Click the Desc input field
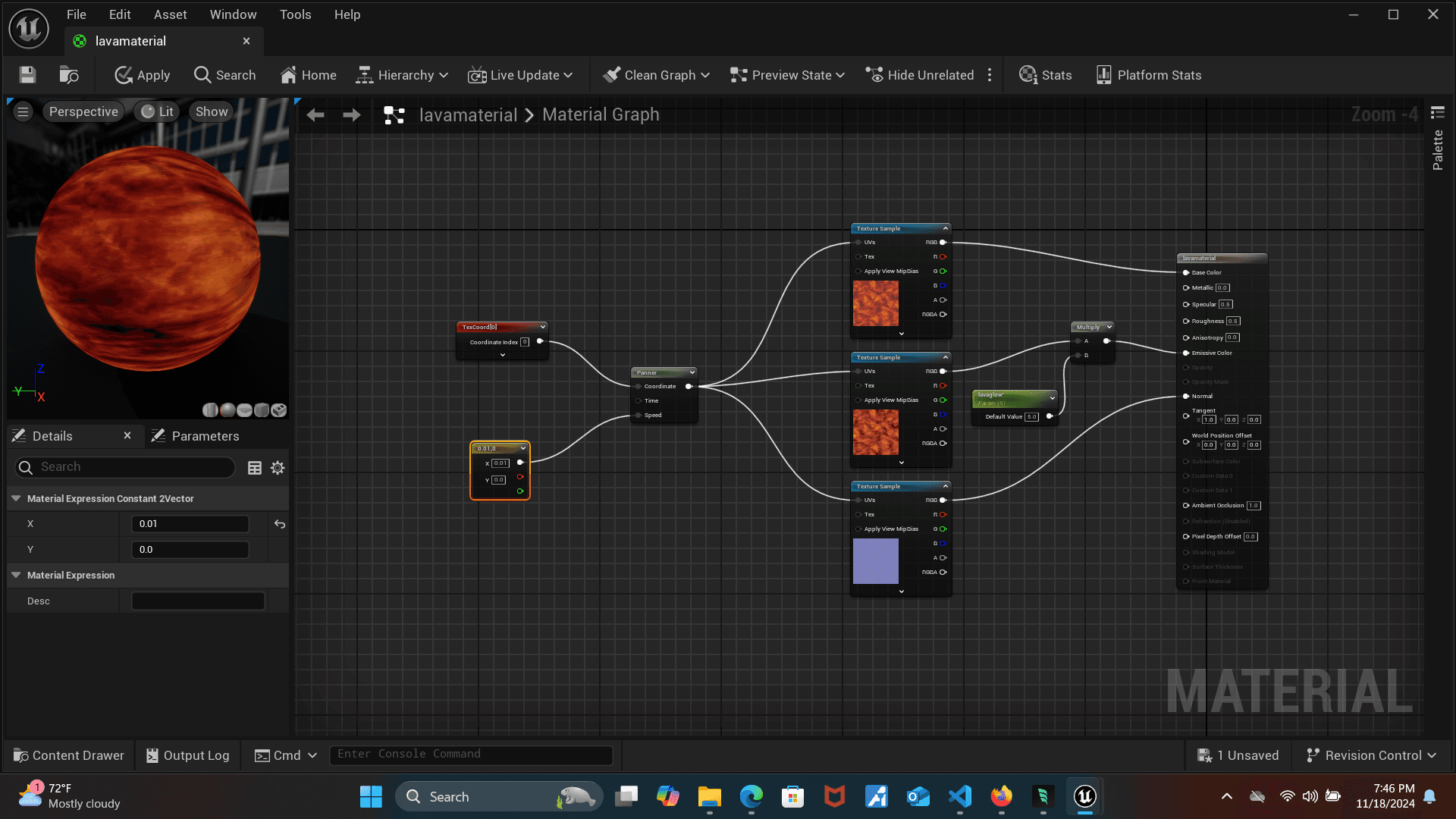The height and width of the screenshot is (819, 1456). click(x=198, y=601)
